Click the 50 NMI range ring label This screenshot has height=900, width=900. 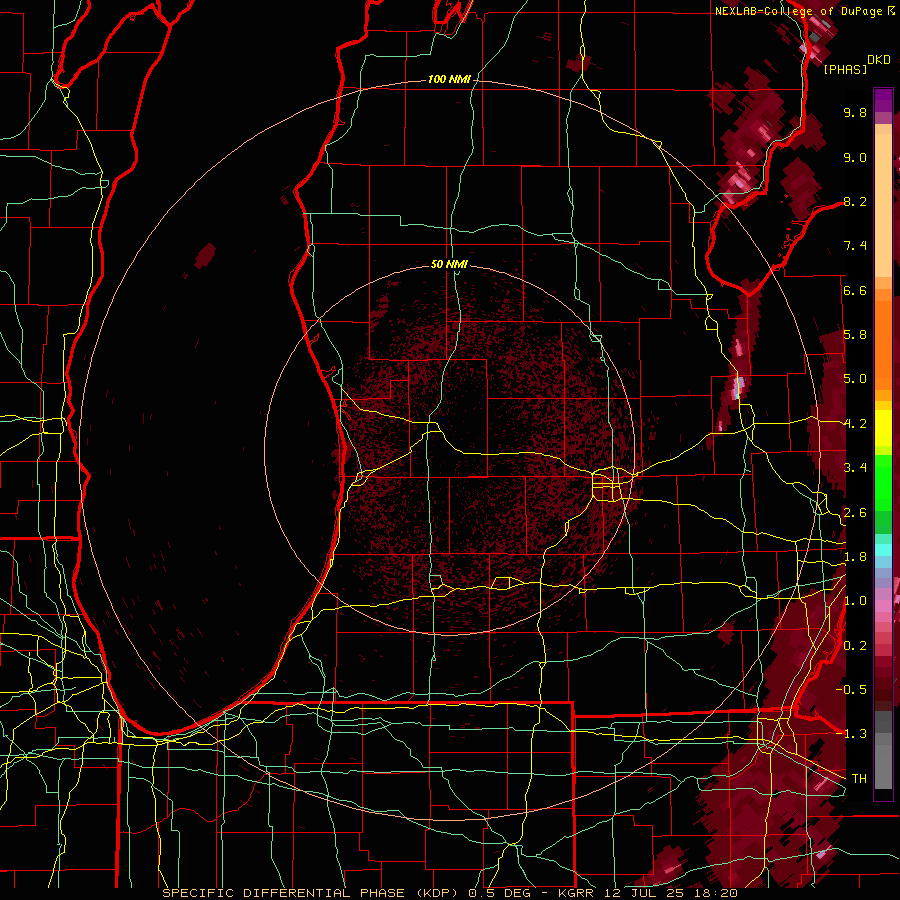449,264
